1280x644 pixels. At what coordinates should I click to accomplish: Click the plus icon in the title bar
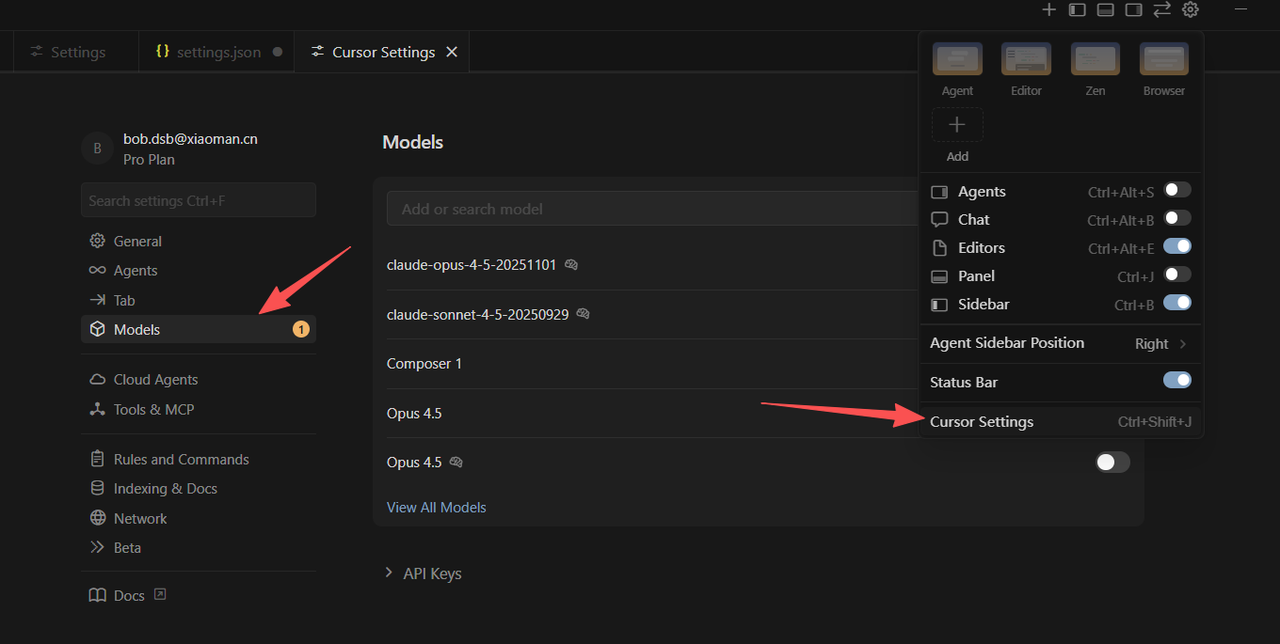click(x=1048, y=10)
